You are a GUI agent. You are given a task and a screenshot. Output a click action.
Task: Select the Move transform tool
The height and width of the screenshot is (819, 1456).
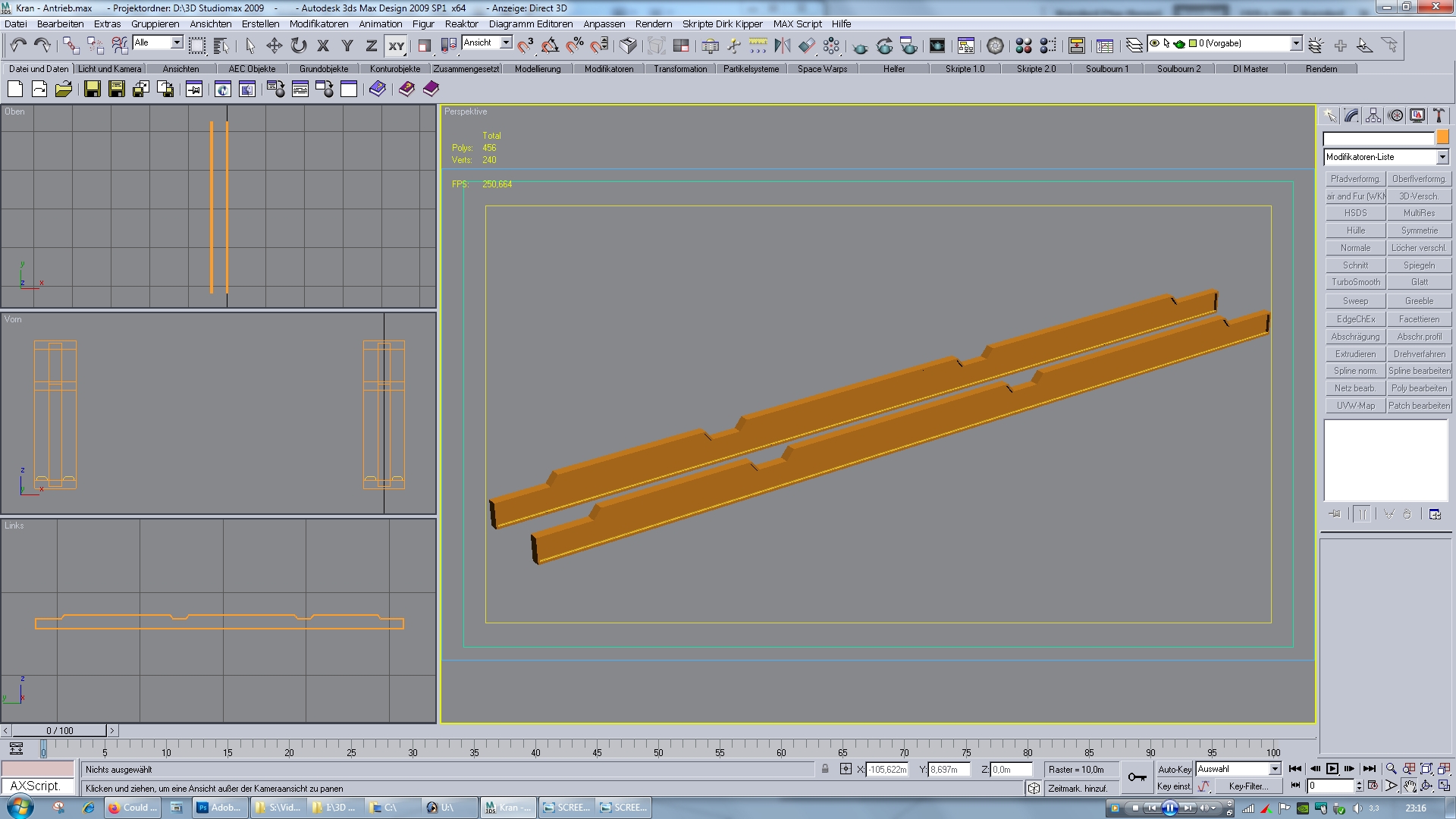tap(275, 45)
